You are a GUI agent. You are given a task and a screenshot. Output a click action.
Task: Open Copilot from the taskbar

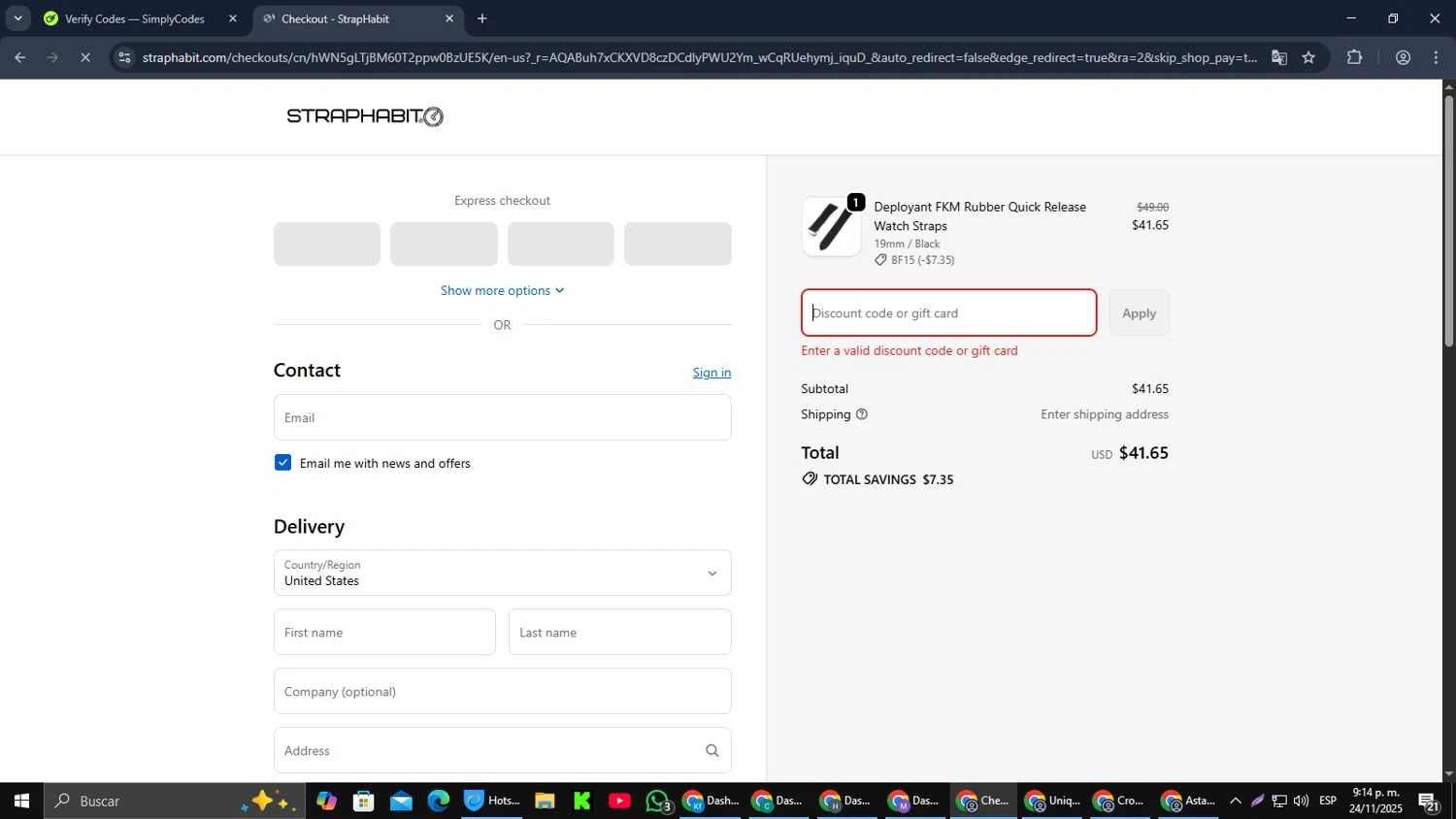click(326, 801)
